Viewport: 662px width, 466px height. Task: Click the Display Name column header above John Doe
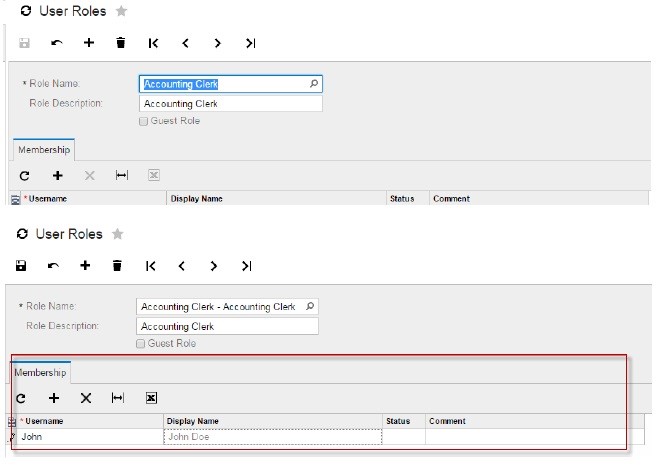click(x=194, y=421)
